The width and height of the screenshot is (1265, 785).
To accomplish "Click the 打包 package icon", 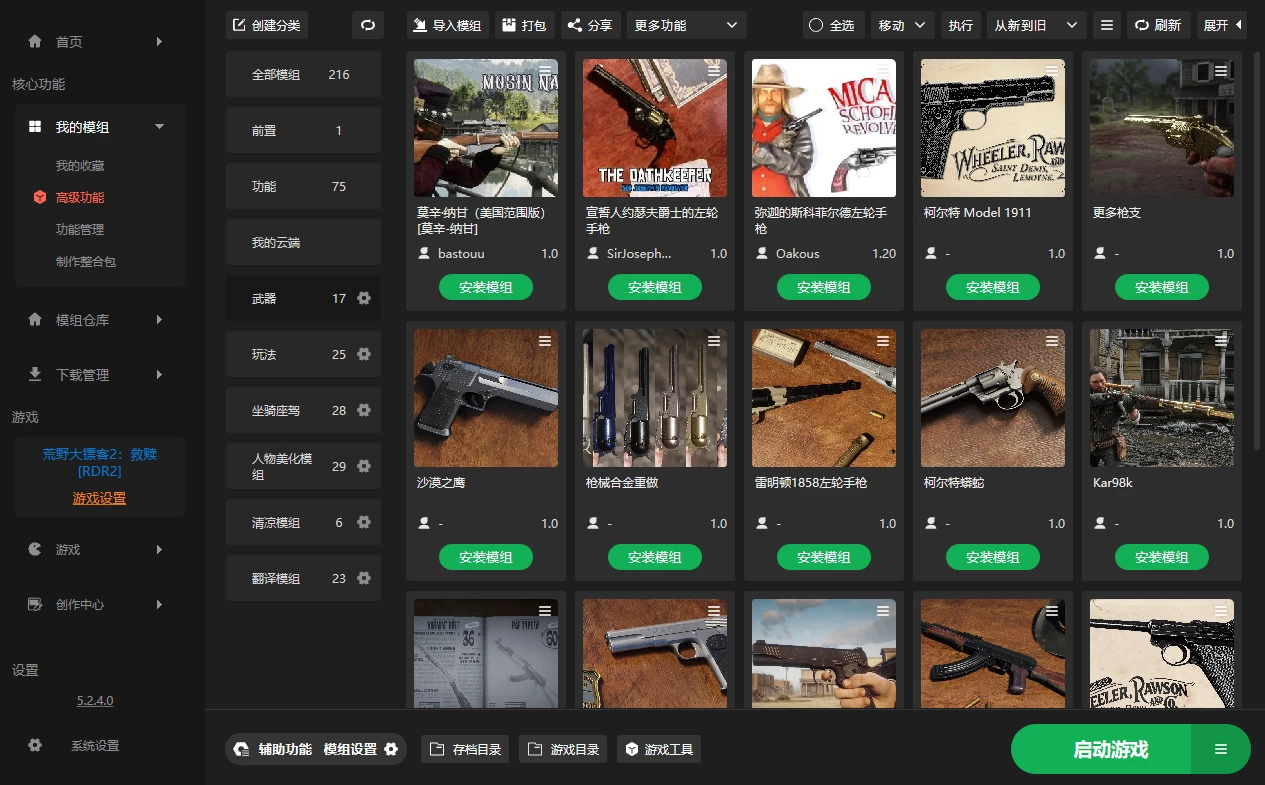I will point(509,25).
